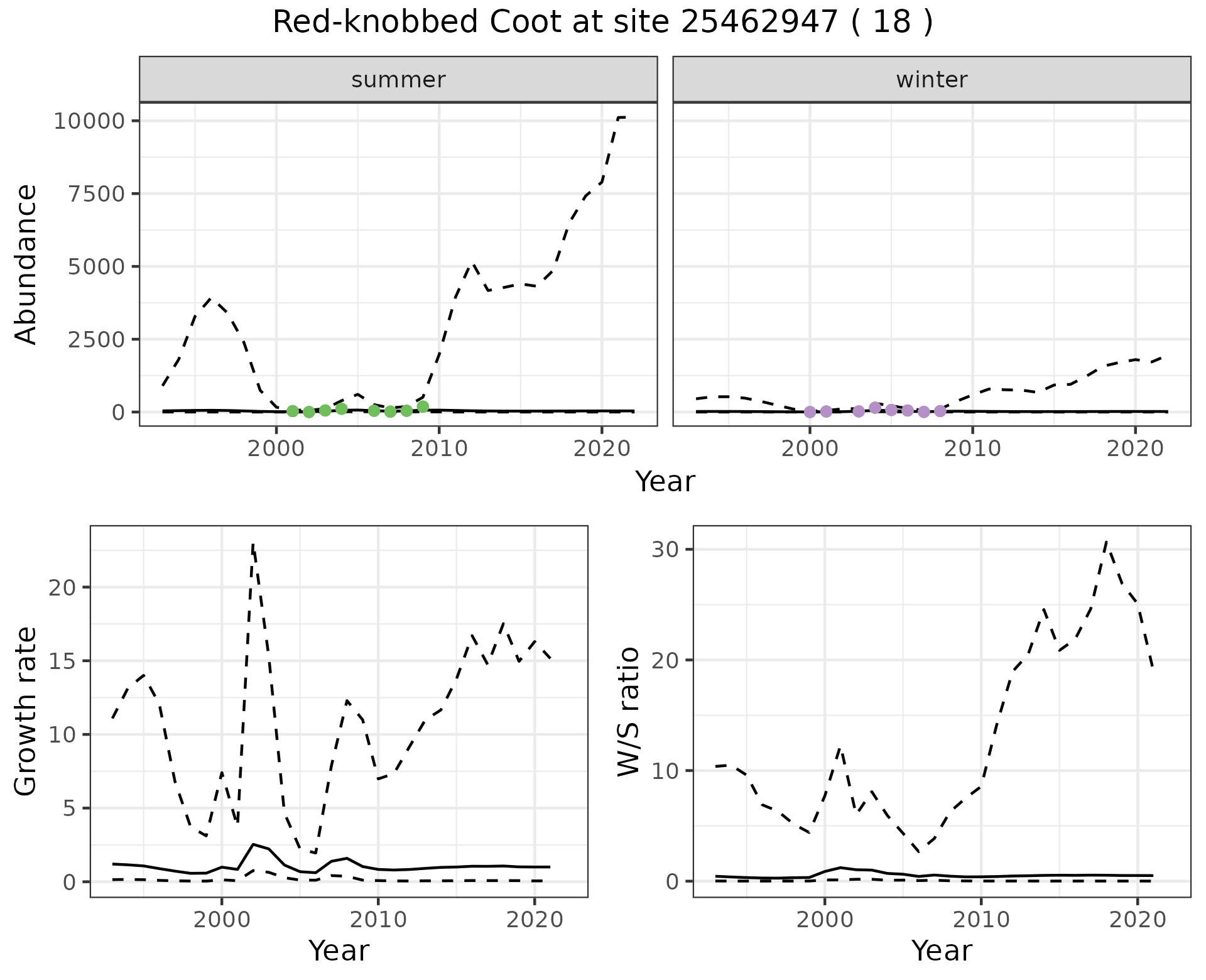Viewport: 1206px width, 980px height.
Task: Click the Abundance y-axis label
Action: [x=26, y=264]
